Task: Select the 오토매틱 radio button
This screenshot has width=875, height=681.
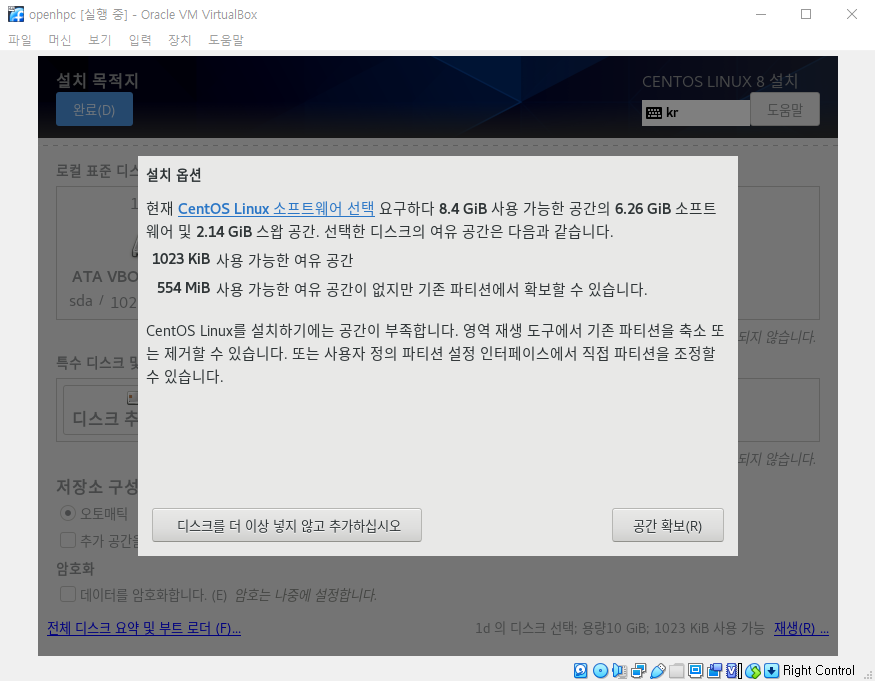Action: [68, 513]
